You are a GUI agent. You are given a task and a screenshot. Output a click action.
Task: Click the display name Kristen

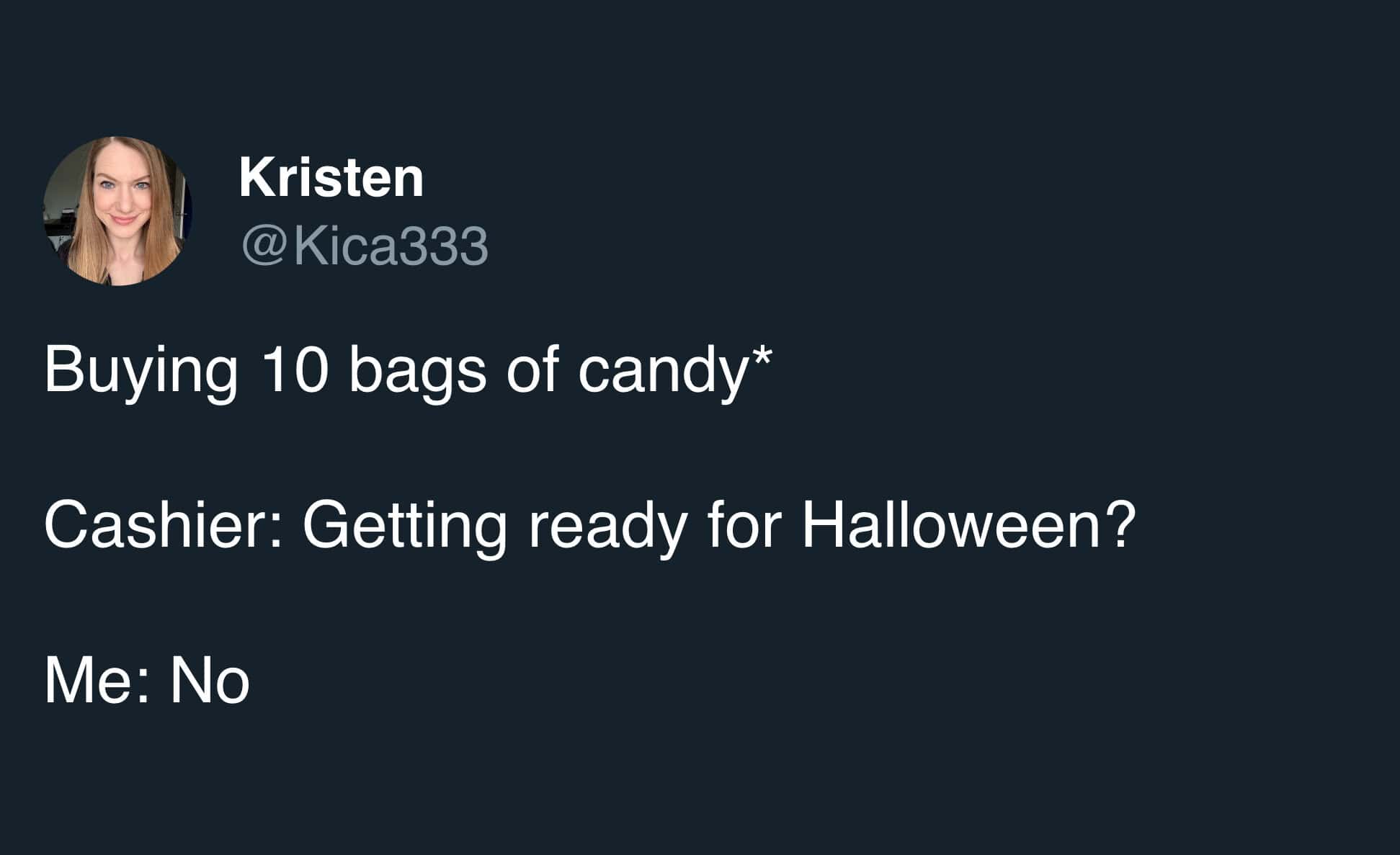coord(331,178)
